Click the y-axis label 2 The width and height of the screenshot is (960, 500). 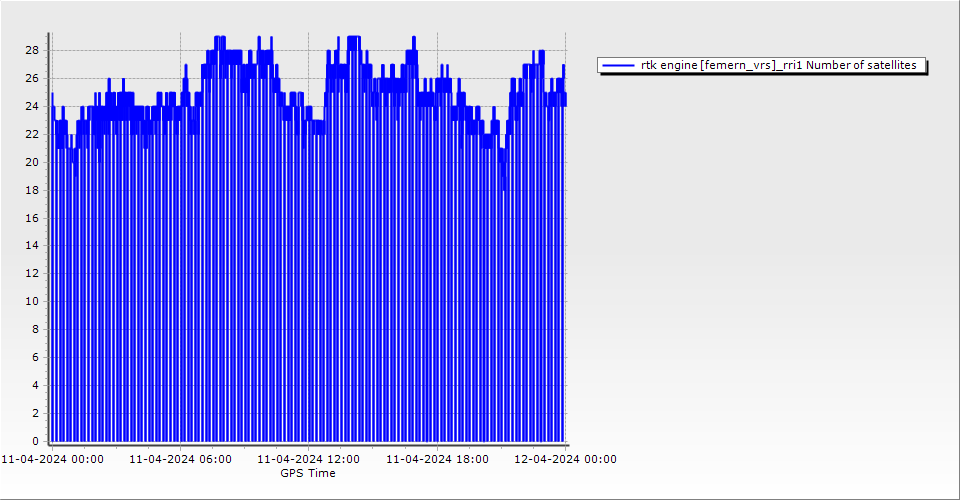tap(35, 413)
